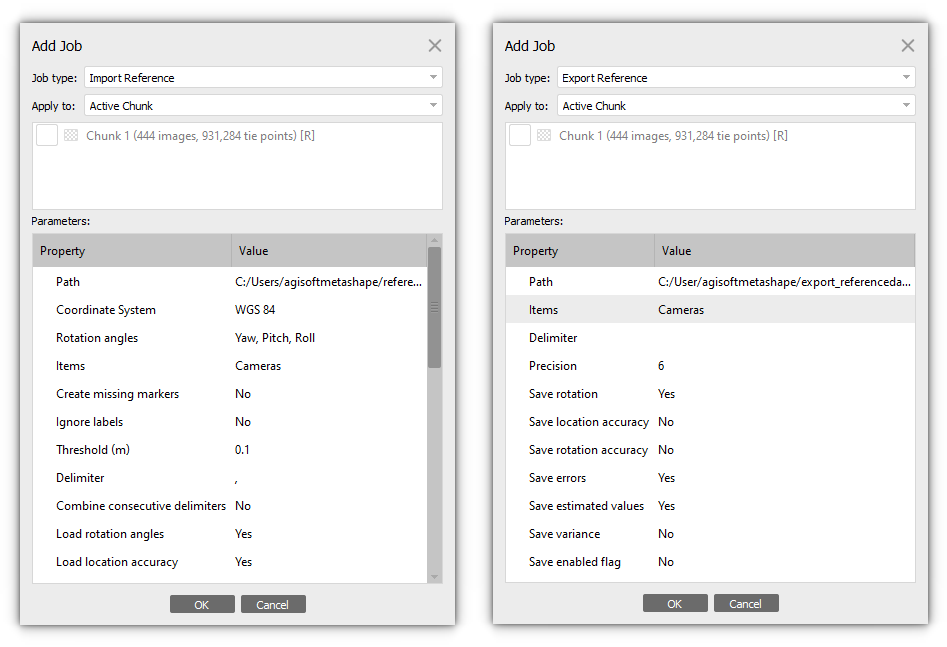Open Job type dropdown showing Export Reference
Viewport: 947px width, 647px height.
point(736,78)
